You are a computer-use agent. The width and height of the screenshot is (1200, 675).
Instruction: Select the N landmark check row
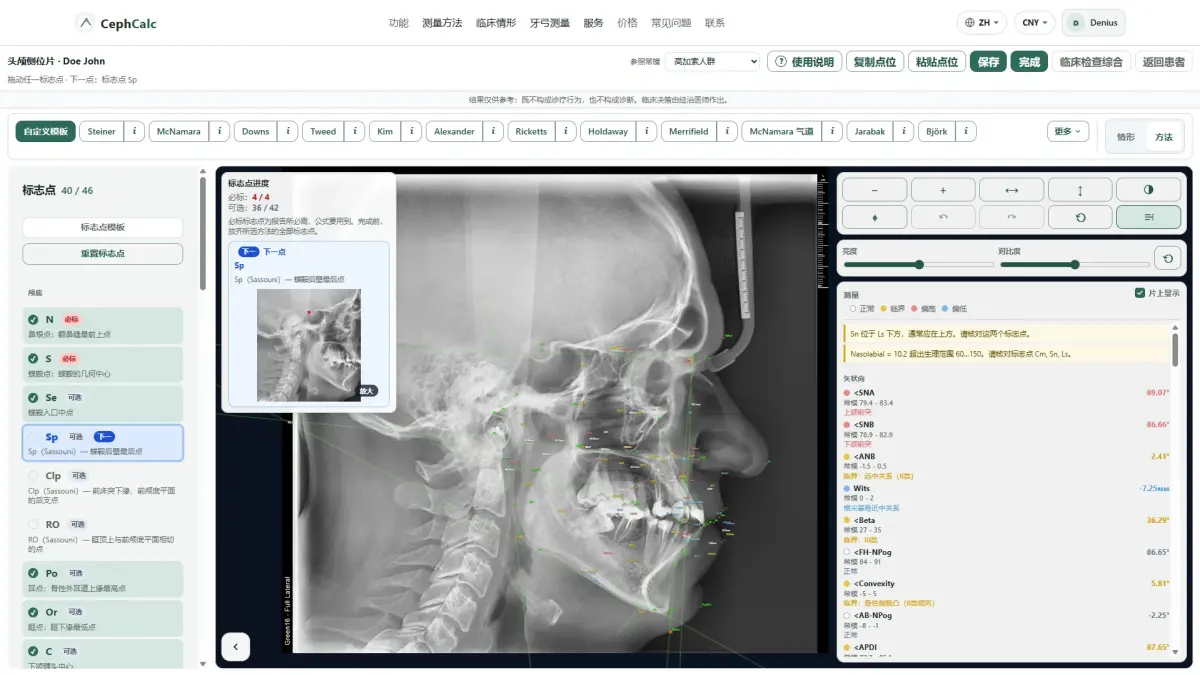tap(103, 325)
